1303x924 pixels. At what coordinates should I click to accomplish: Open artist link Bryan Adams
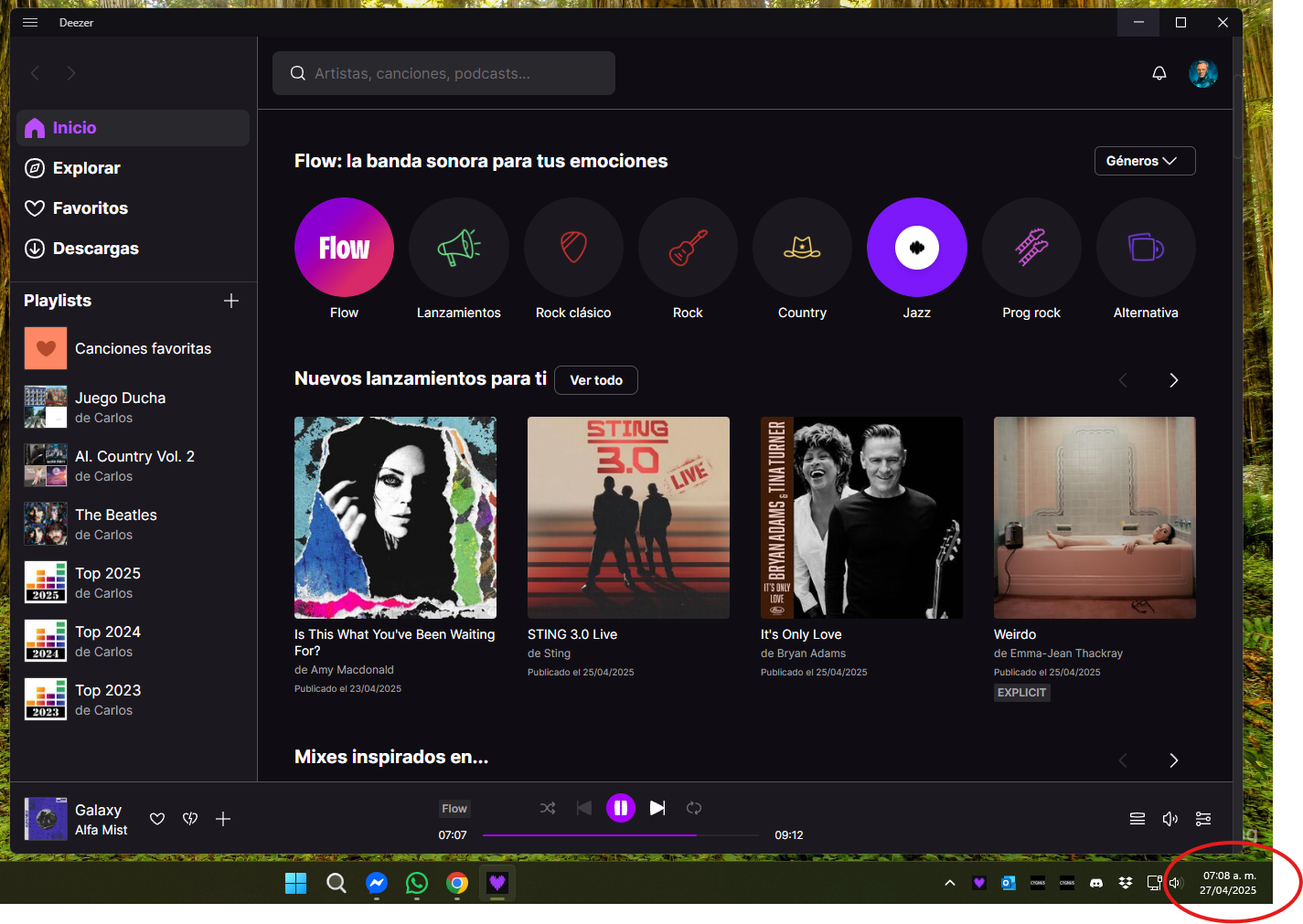[811, 653]
